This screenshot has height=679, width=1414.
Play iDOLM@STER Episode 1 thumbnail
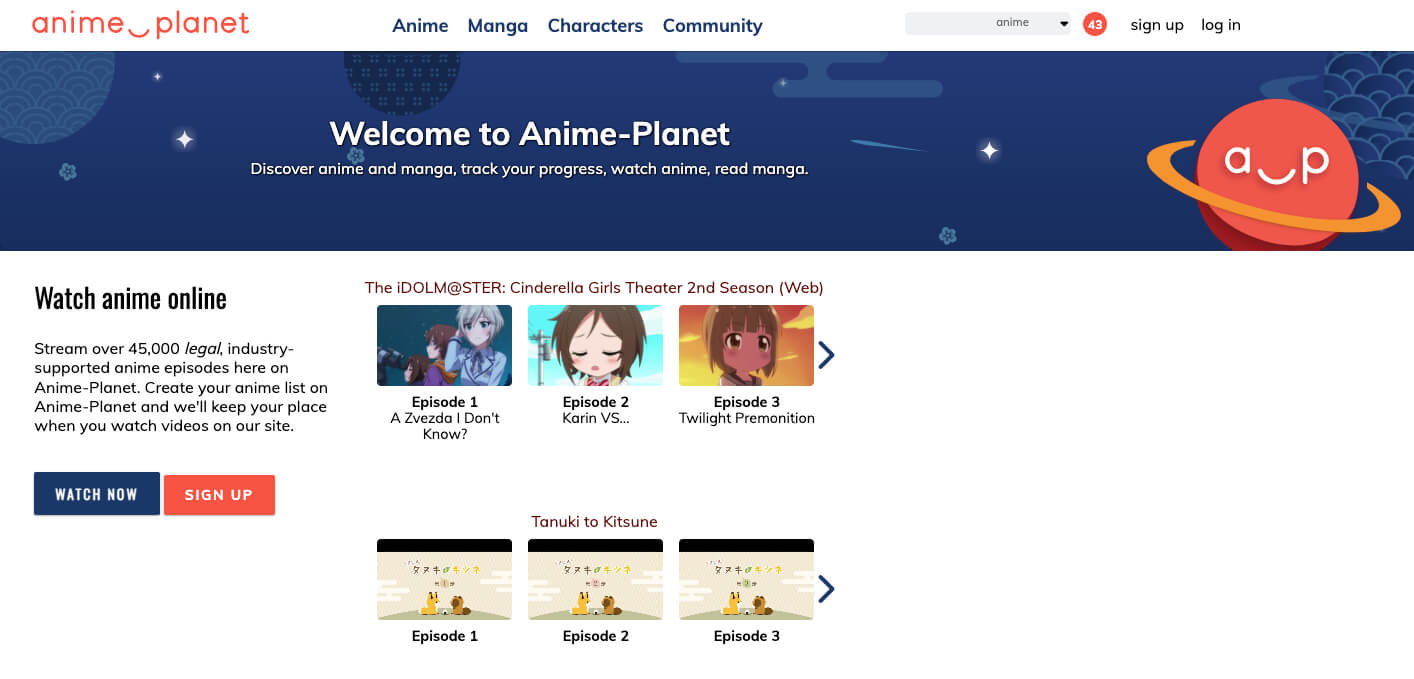(x=444, y=346)
